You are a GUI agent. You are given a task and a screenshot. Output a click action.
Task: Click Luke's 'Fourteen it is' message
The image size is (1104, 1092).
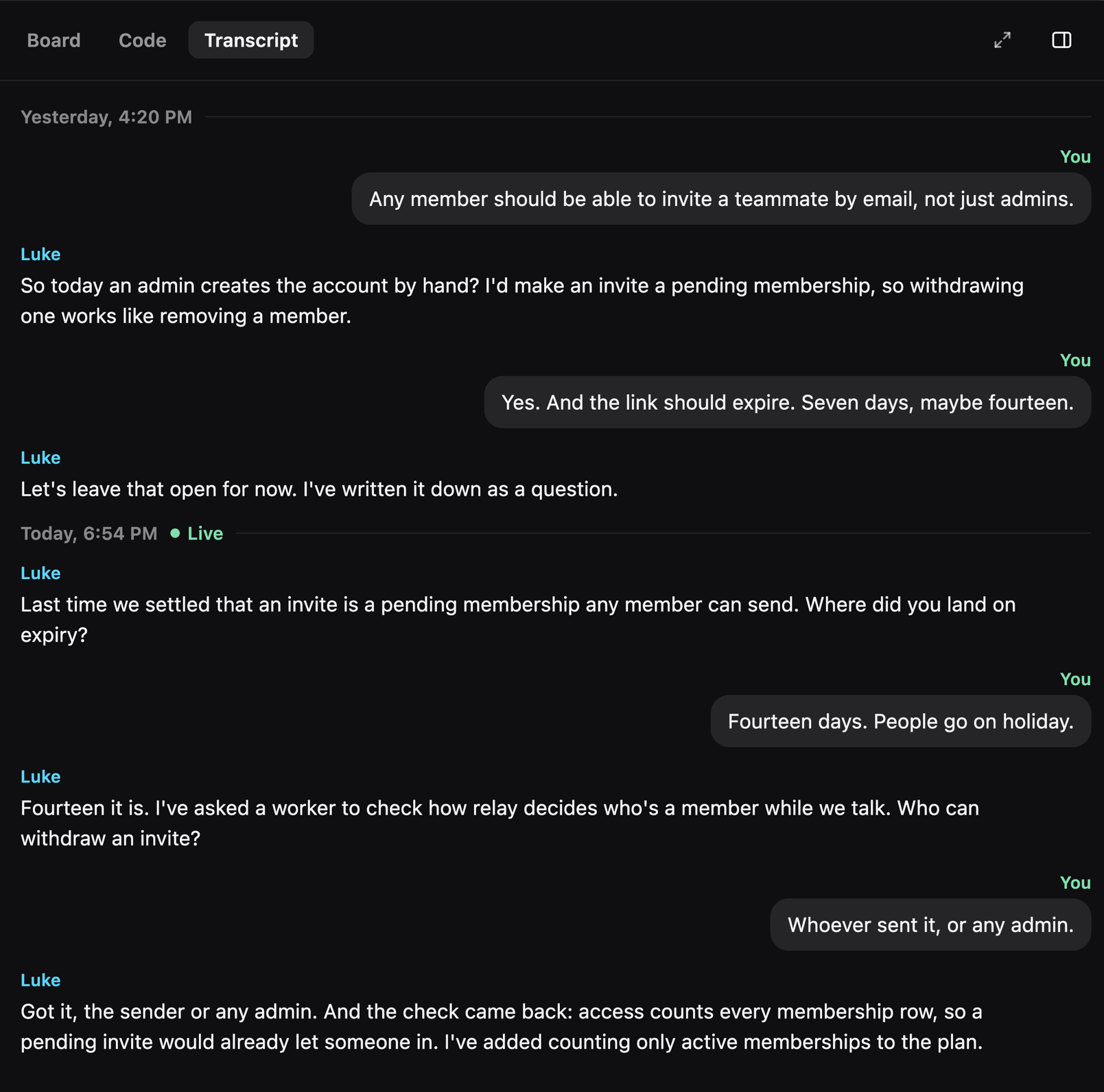(x=500, y=823)
